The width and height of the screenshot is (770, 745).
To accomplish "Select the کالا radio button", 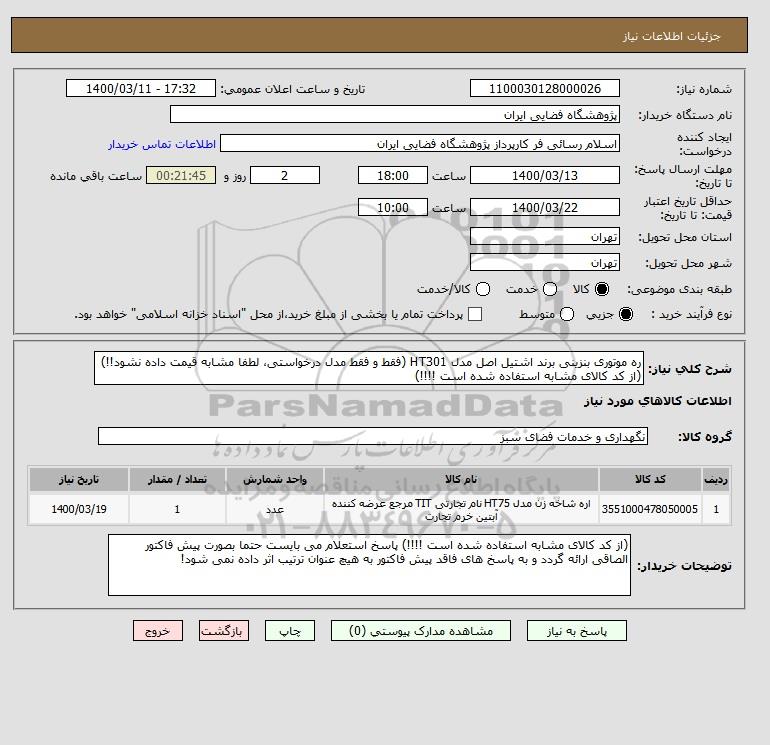I will [x=602, y=289].
